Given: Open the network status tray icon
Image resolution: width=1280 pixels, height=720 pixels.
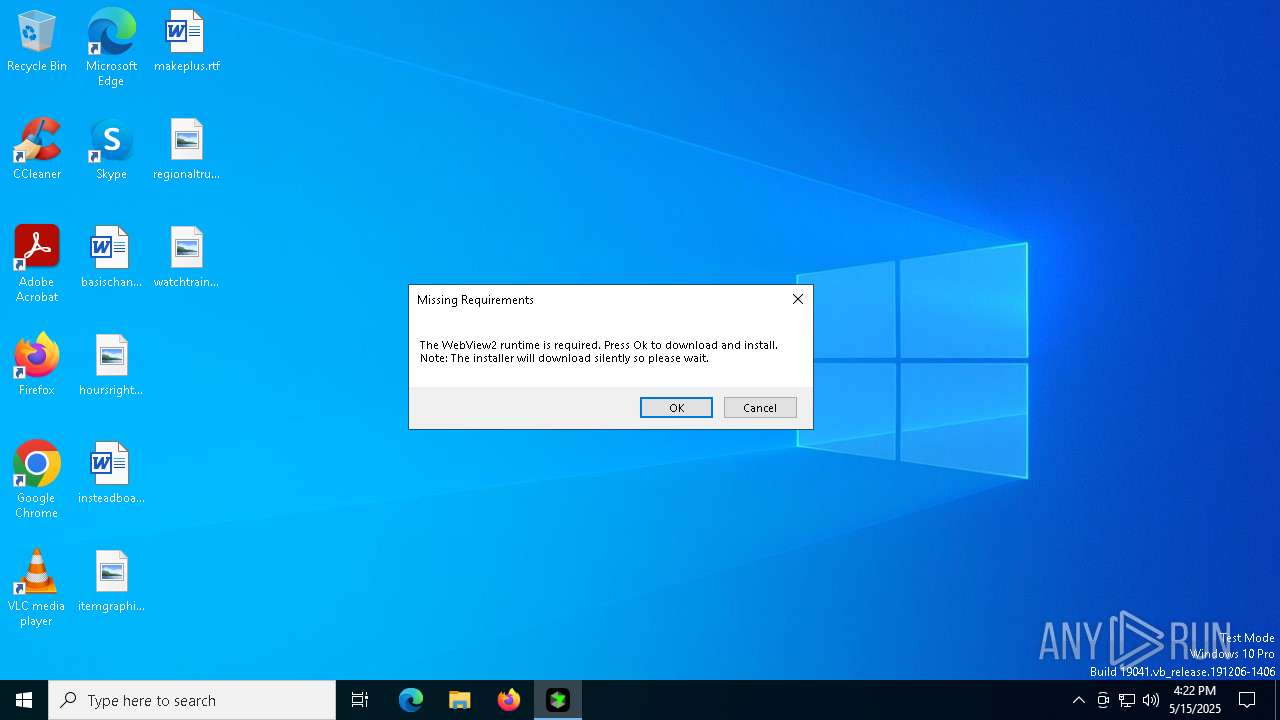Looking at the screenshot, I should pyautogui.click(x=1127, y=700).
